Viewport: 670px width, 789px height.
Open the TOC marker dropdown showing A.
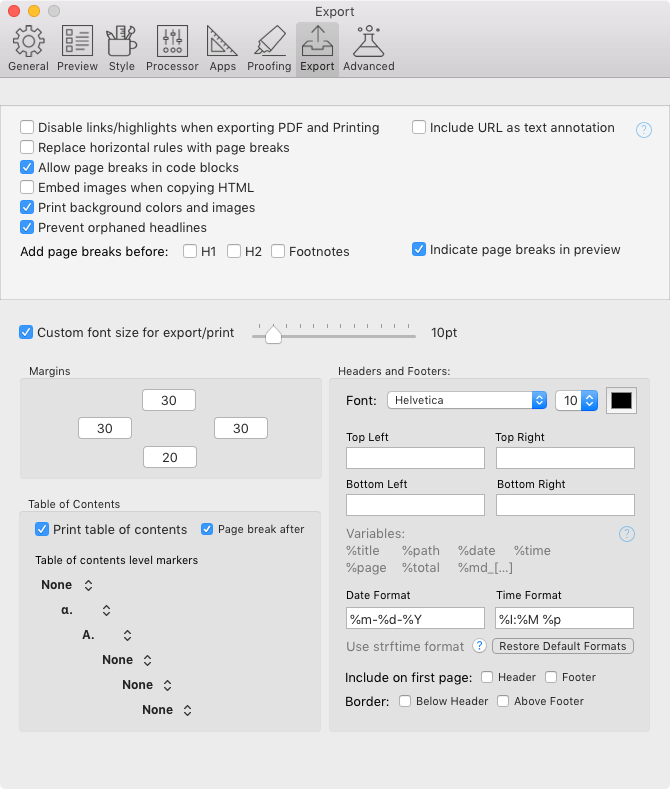coord(107,635)
